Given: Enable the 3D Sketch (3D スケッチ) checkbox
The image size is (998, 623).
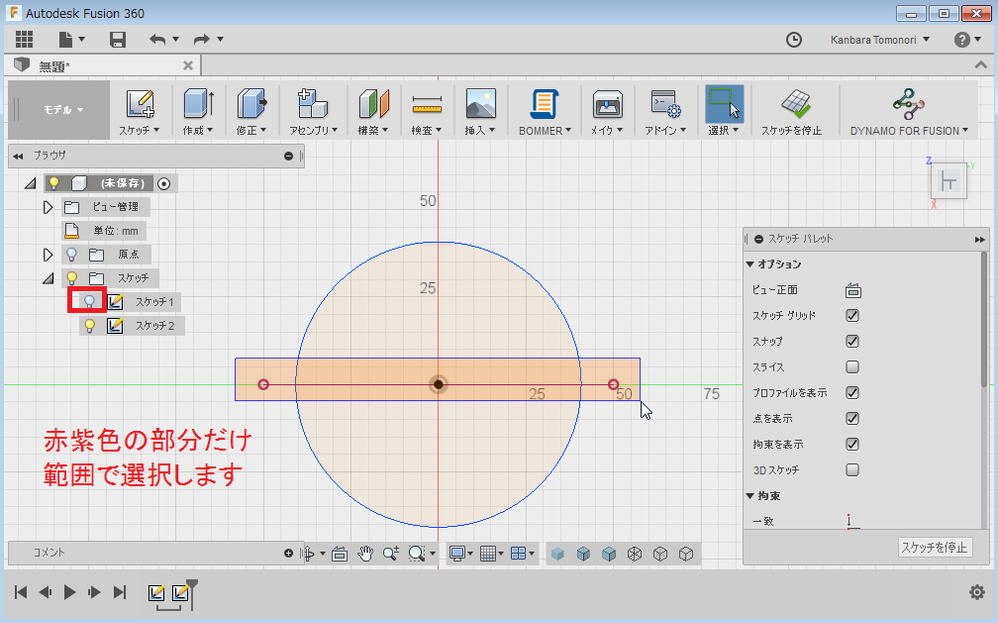Looking at the screenshot, I should [x=852, y=470].
